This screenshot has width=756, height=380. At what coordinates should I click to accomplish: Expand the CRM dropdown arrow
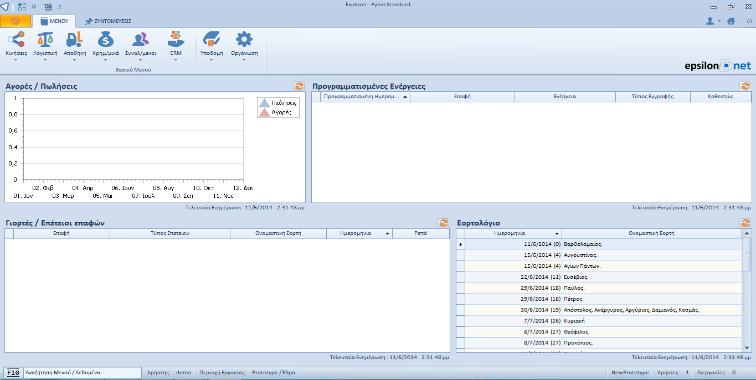click(176, 61)
